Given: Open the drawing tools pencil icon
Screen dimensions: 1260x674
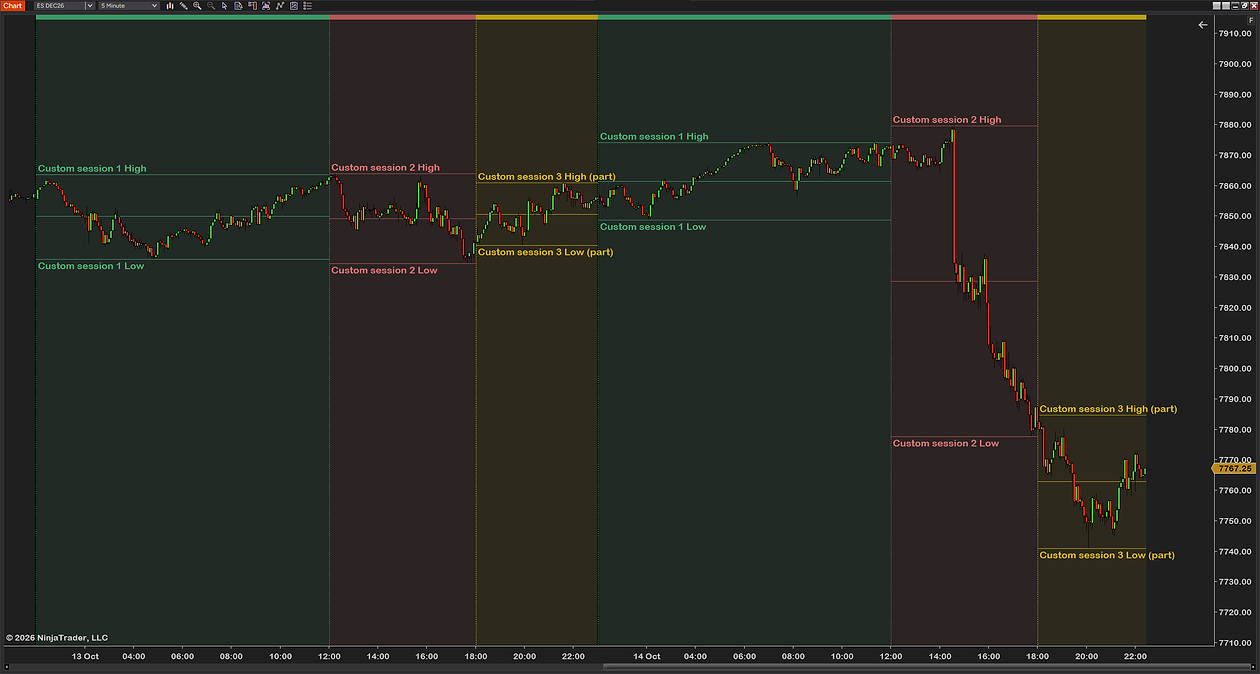Looking at the screenshot, I should [x=183, y=5].
